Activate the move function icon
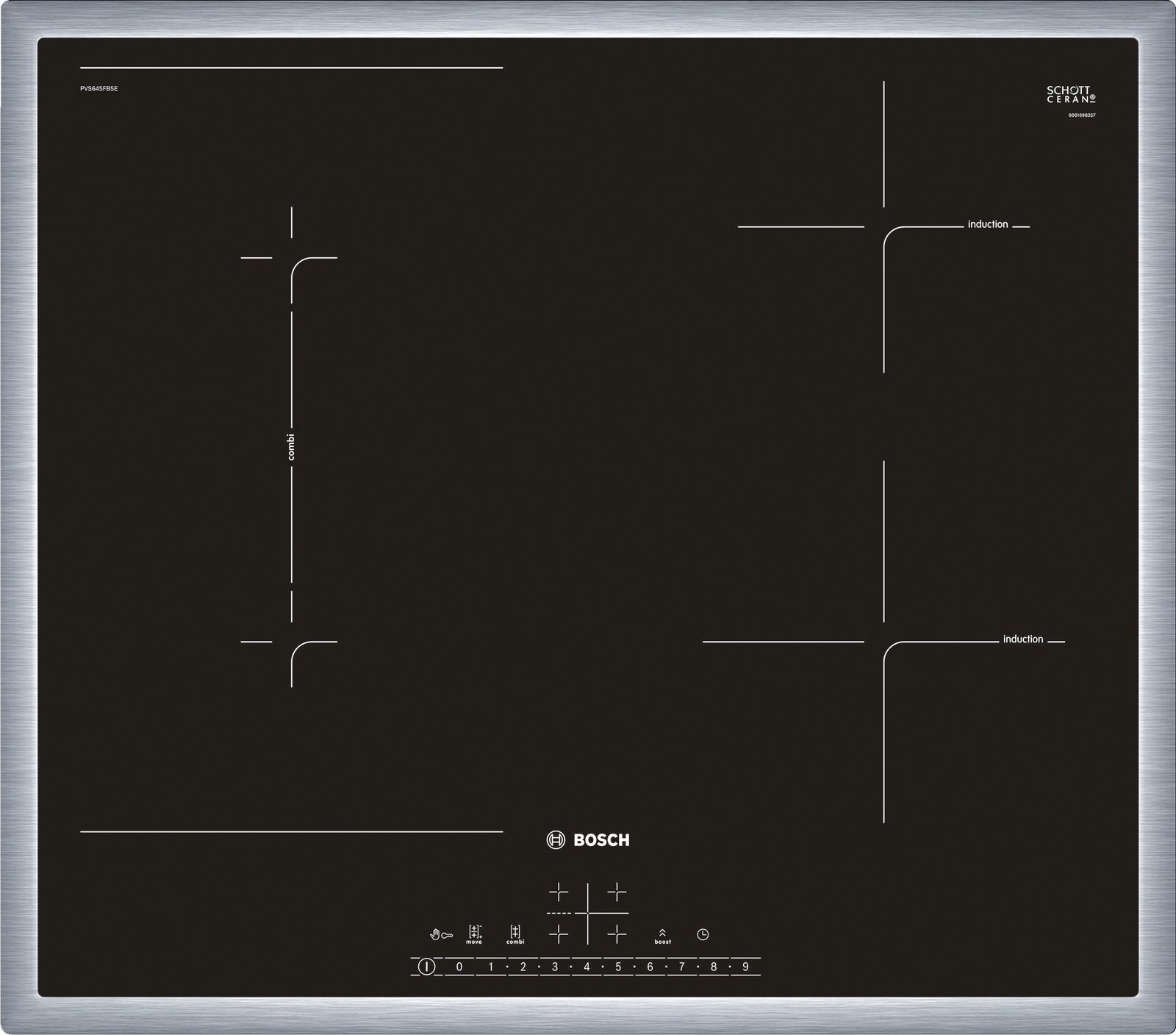Image resolution: width=1176 pixels, height=1035 pixels. (x=475, y=934)
